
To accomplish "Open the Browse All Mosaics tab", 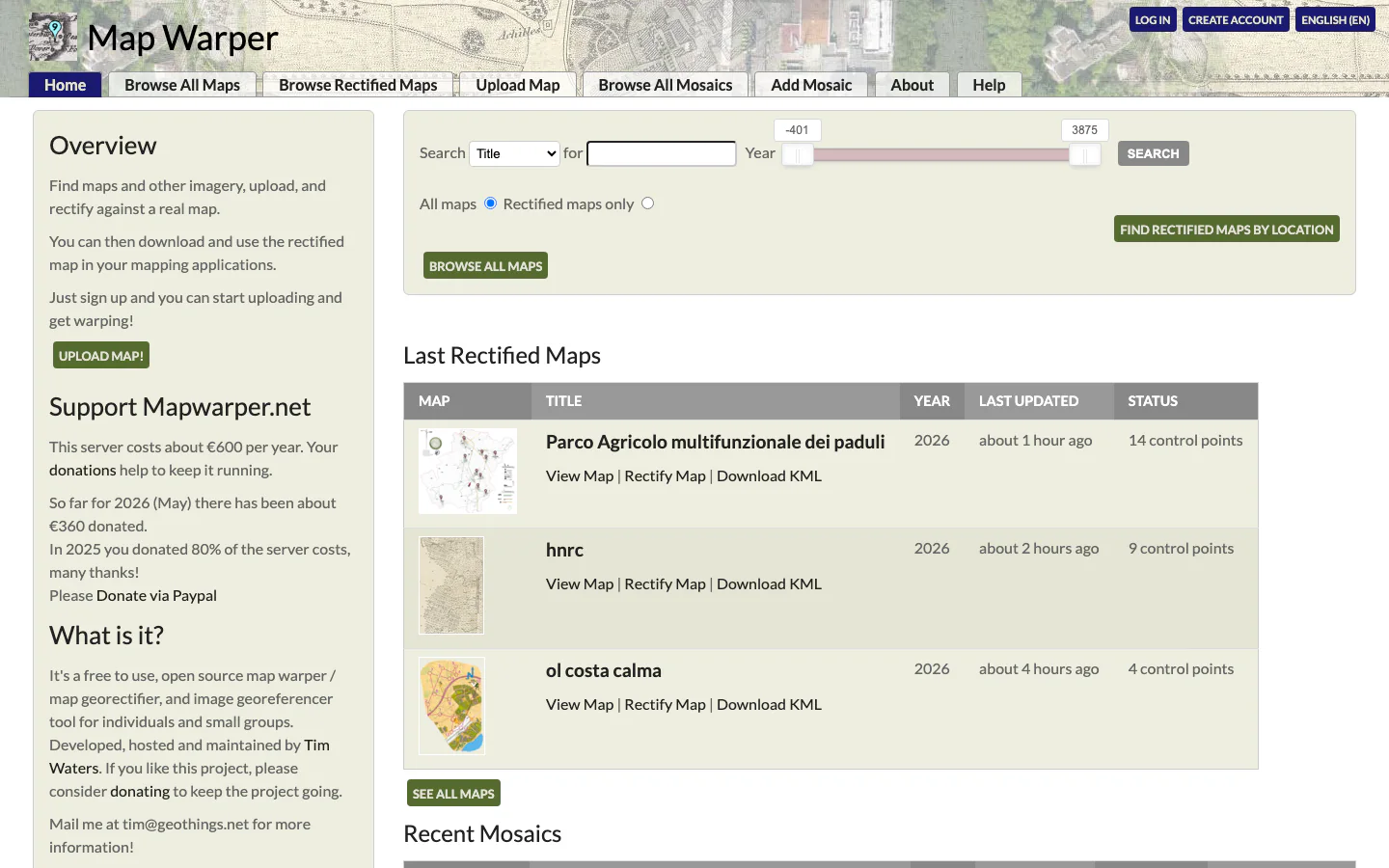I will pos(666,85).
